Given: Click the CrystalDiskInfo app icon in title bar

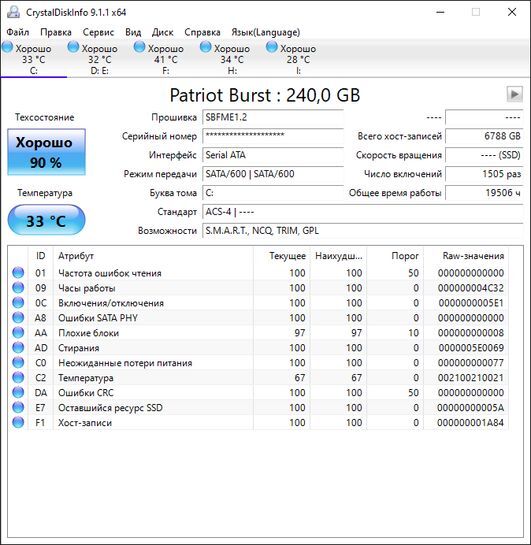Looking at the screenshot, I should point(13,12).
